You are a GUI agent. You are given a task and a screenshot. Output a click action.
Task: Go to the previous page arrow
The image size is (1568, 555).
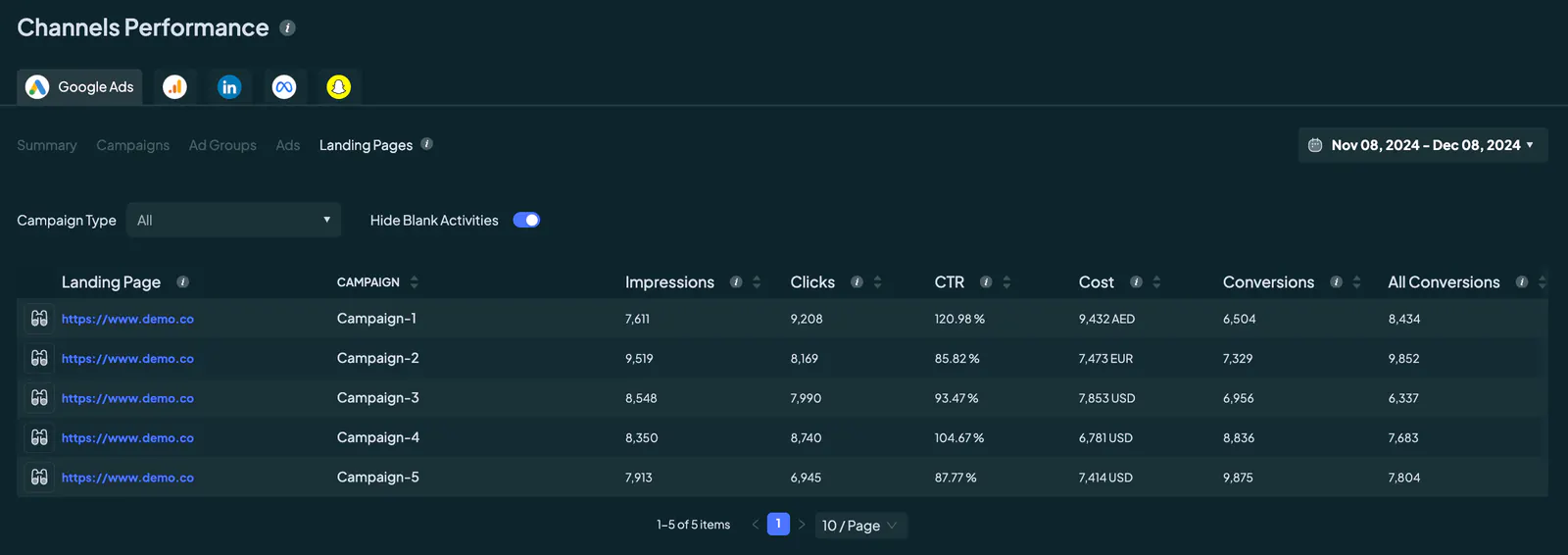(x=756, y=525)
